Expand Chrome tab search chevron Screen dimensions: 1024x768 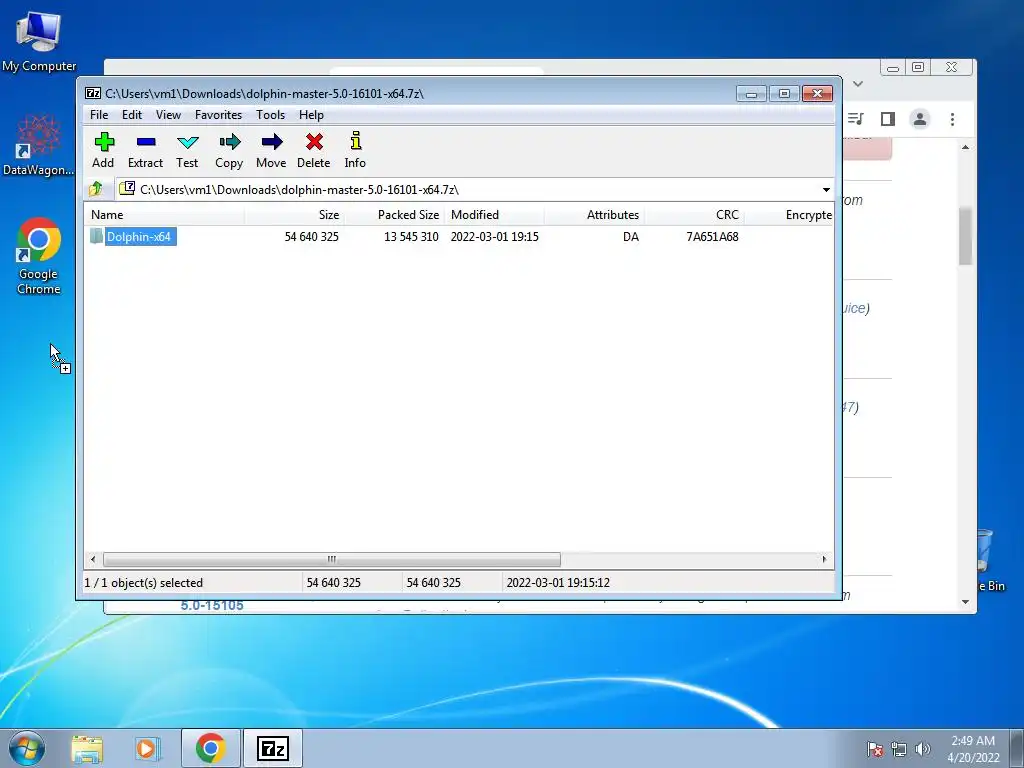pos(858,84)
